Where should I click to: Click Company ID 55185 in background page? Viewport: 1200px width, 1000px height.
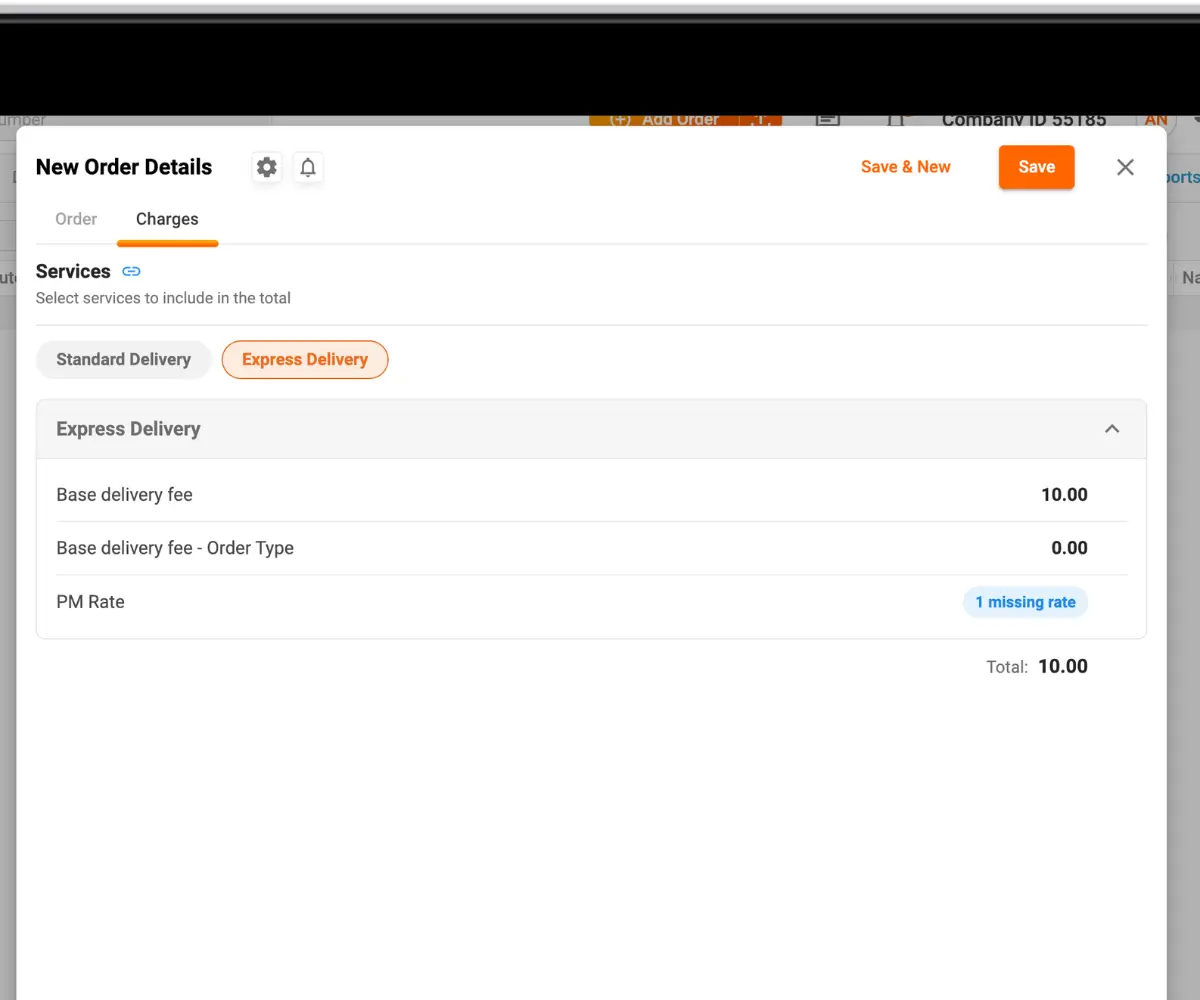(x=1024, y=120)
